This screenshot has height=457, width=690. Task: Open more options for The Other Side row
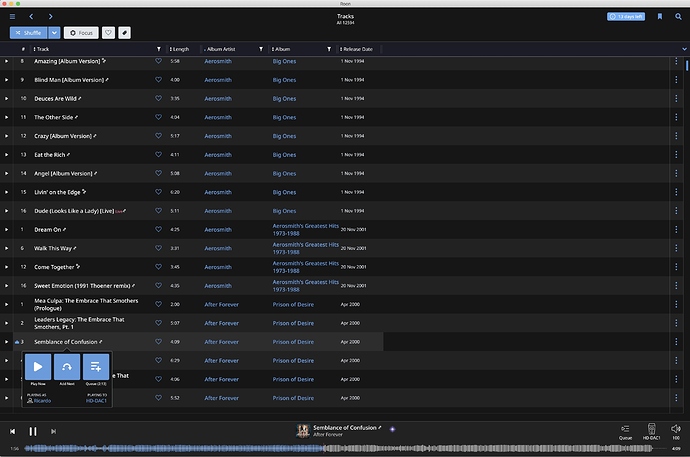point(676,117)
